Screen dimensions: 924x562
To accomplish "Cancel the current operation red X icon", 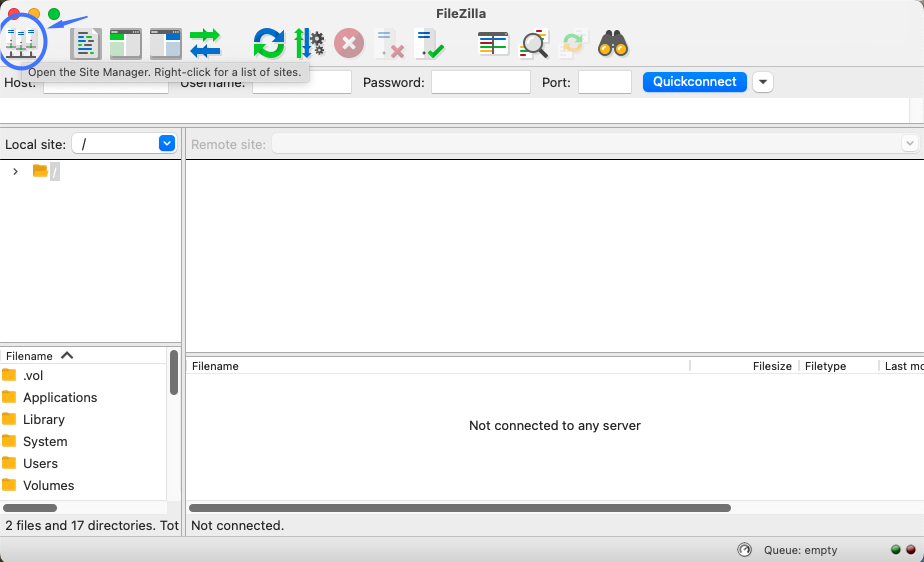I will point(349,44).
